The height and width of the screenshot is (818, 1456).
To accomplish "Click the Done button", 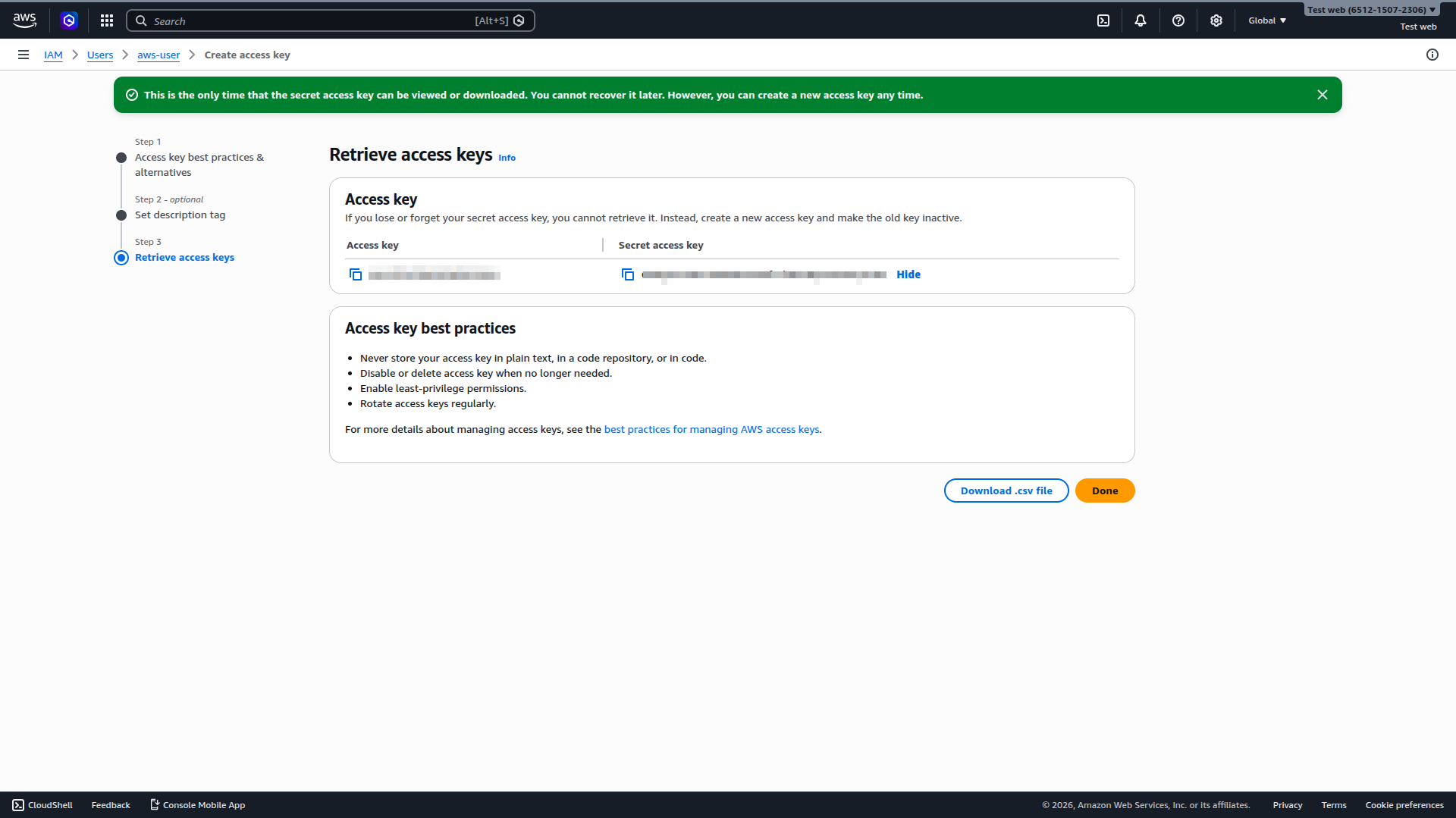I will coord(1105,490).
